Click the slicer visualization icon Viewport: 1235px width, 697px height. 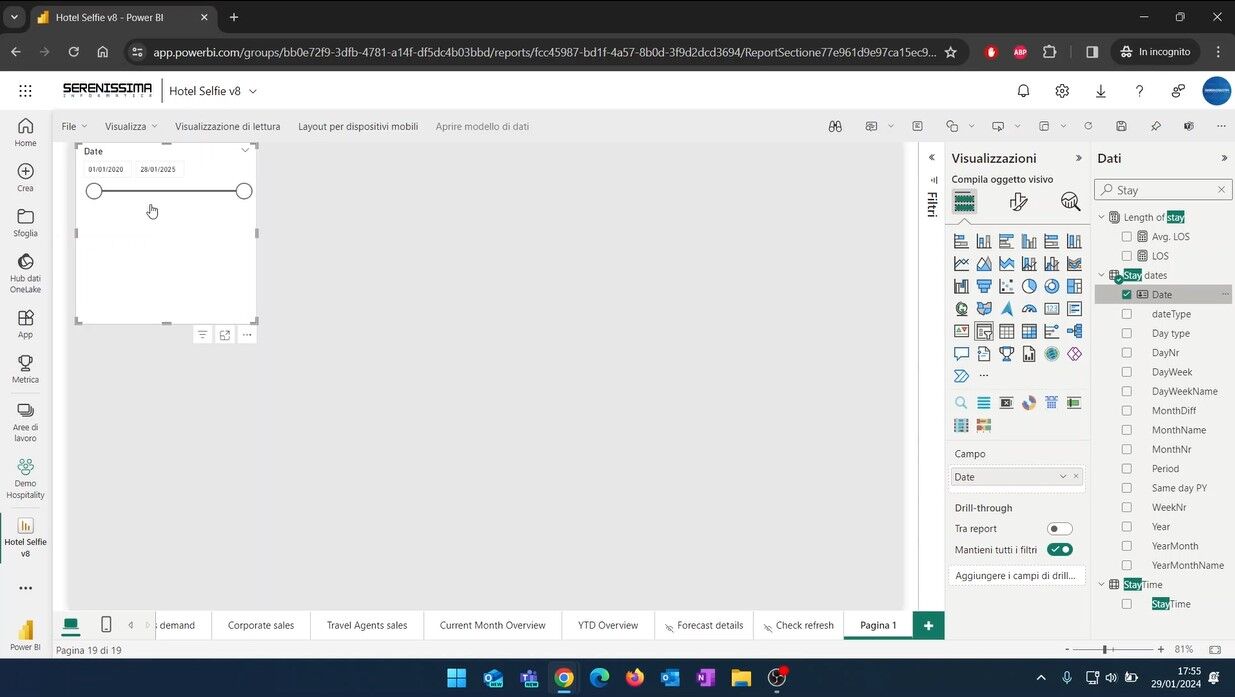(984, 331)
